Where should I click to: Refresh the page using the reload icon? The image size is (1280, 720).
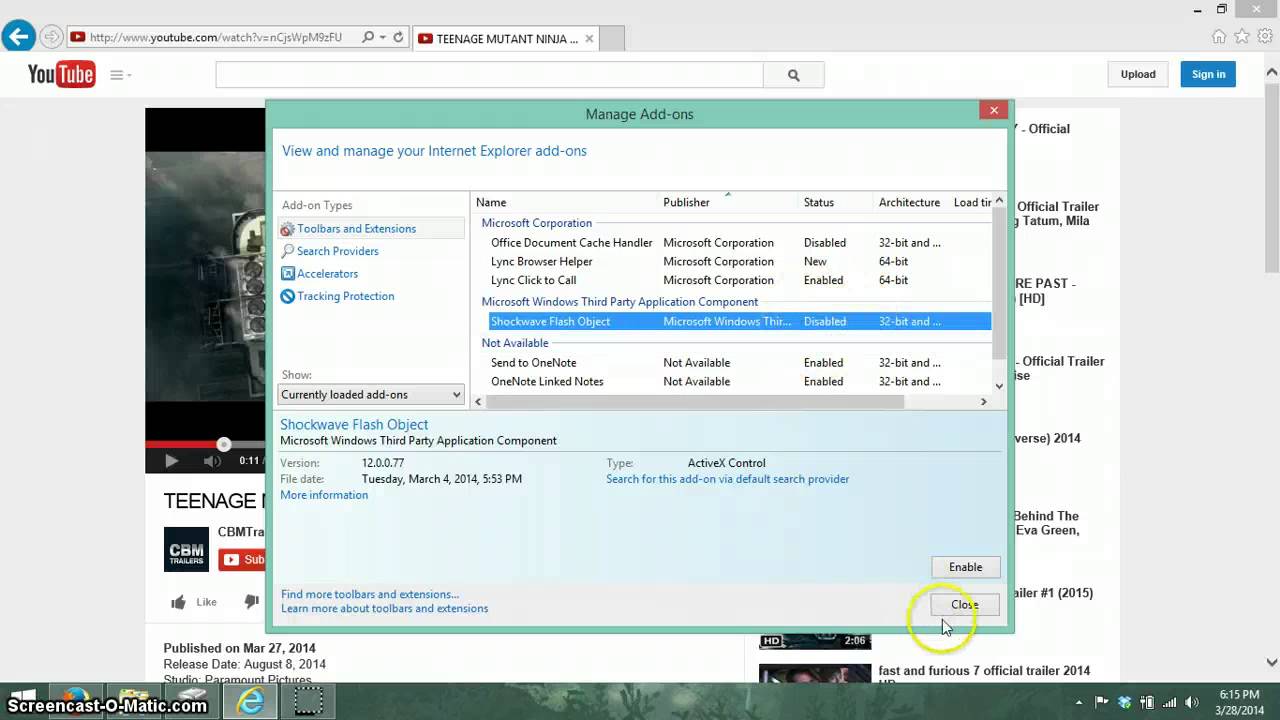coord(398,38)
